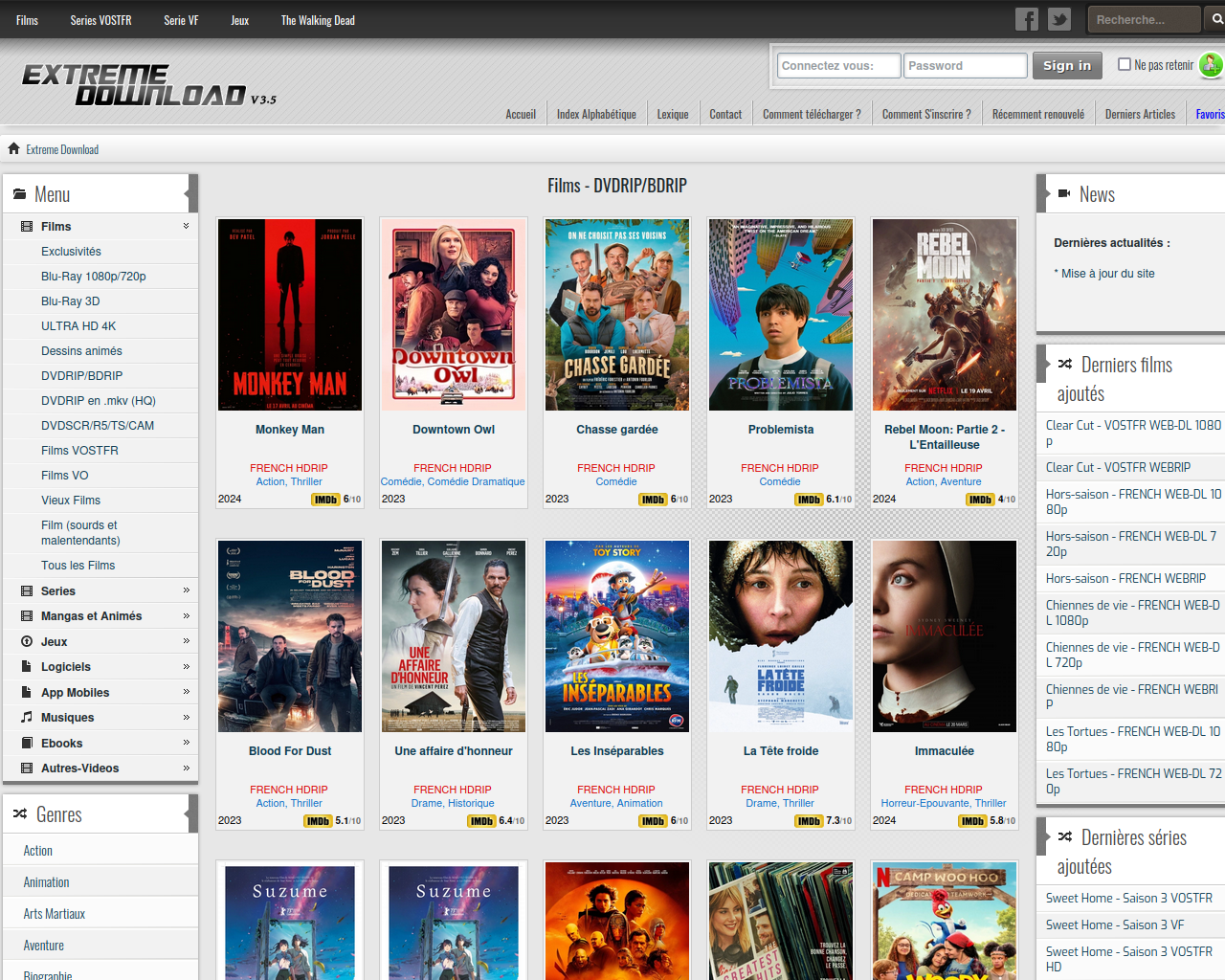This screenshot has width=1225, height=980.
Task: Expand the Logiciels section arrow
Action: point(186,667)
